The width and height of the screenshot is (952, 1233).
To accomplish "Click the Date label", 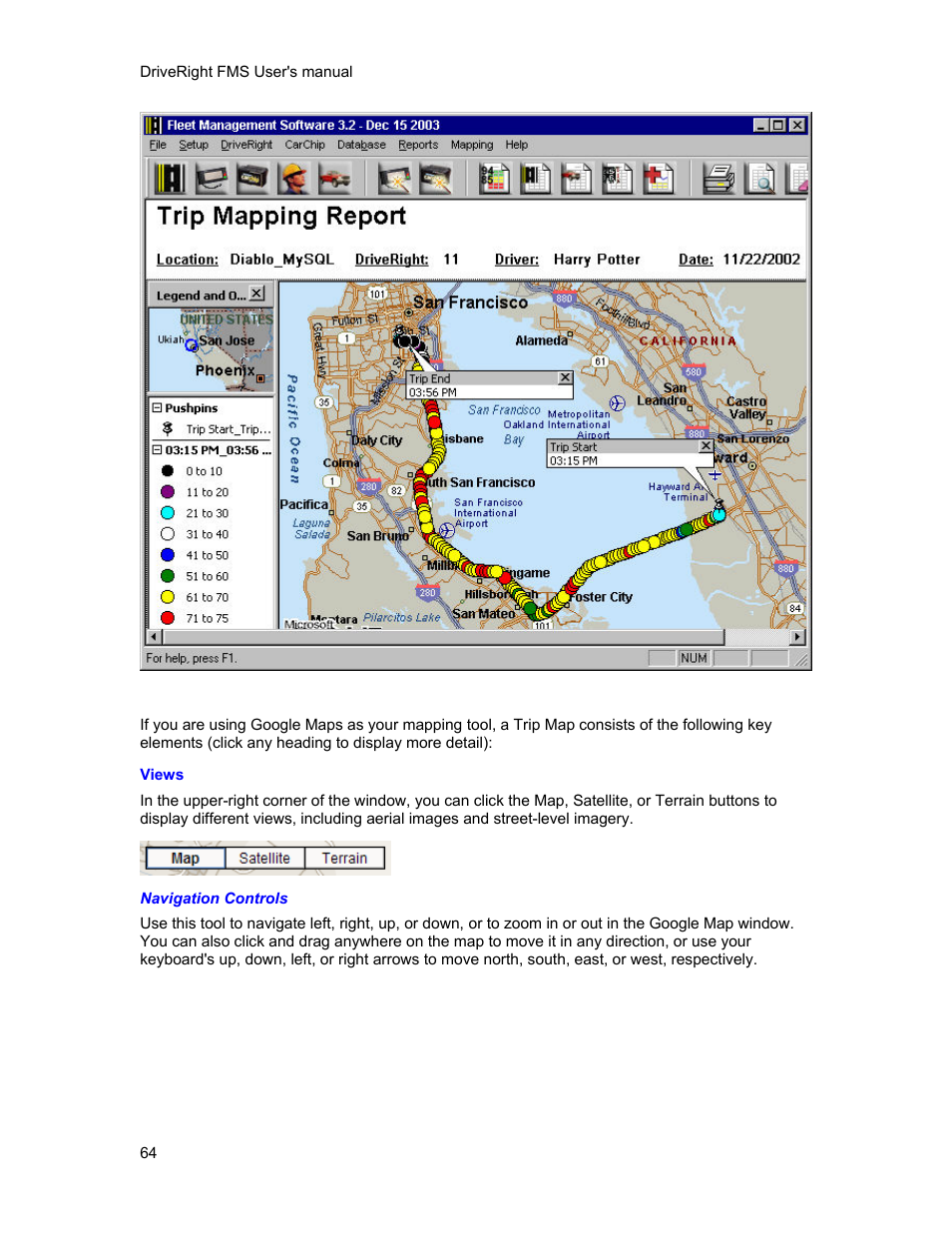I will [x=696, y=260].
